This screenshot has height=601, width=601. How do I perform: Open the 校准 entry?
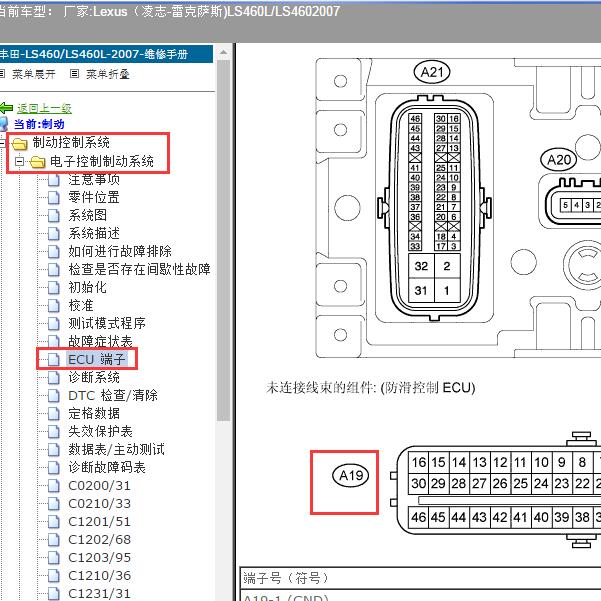[x=81, y=305]
